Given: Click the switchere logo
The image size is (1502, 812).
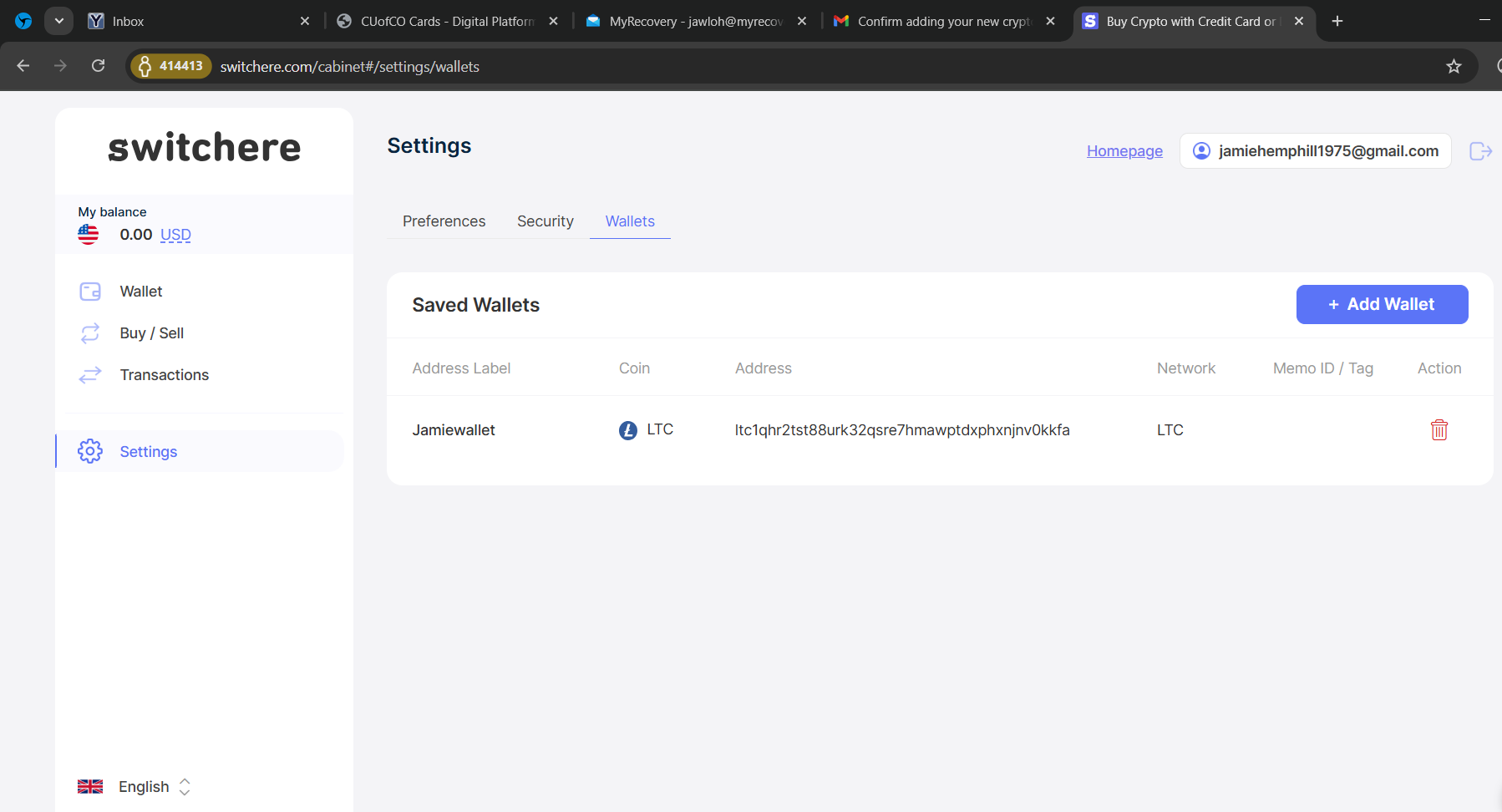Looking at the screenshot, I should [204, 148].
